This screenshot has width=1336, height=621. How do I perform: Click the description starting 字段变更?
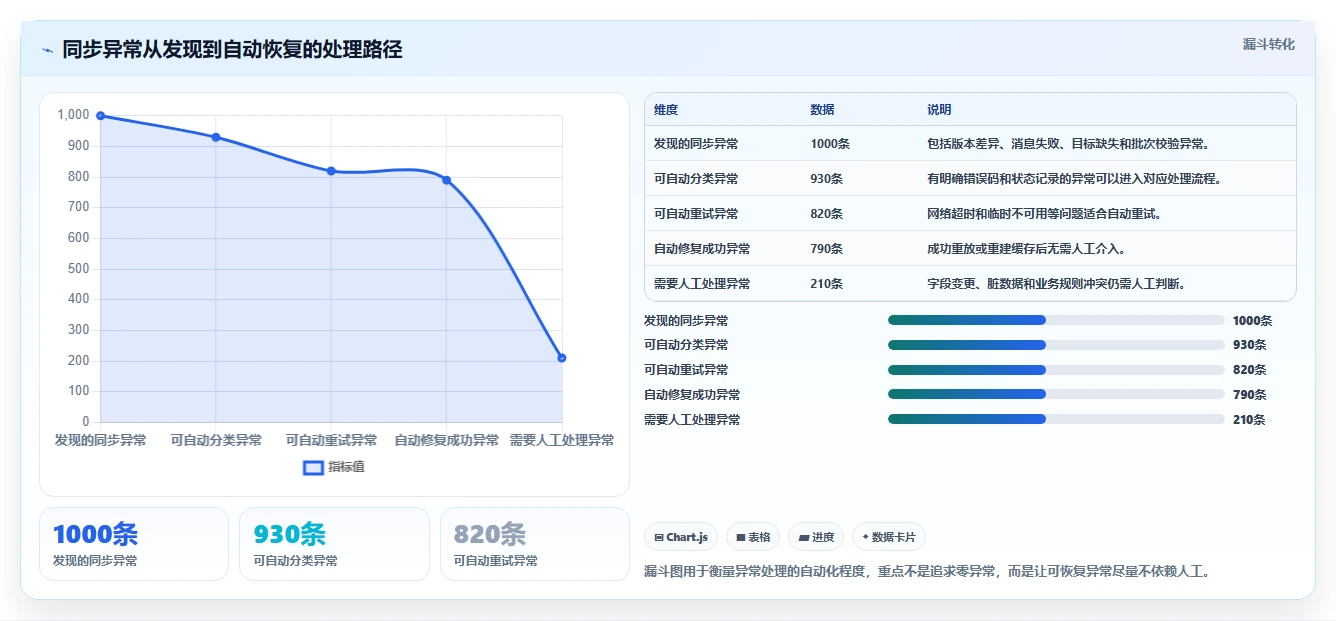[1057, 284]
